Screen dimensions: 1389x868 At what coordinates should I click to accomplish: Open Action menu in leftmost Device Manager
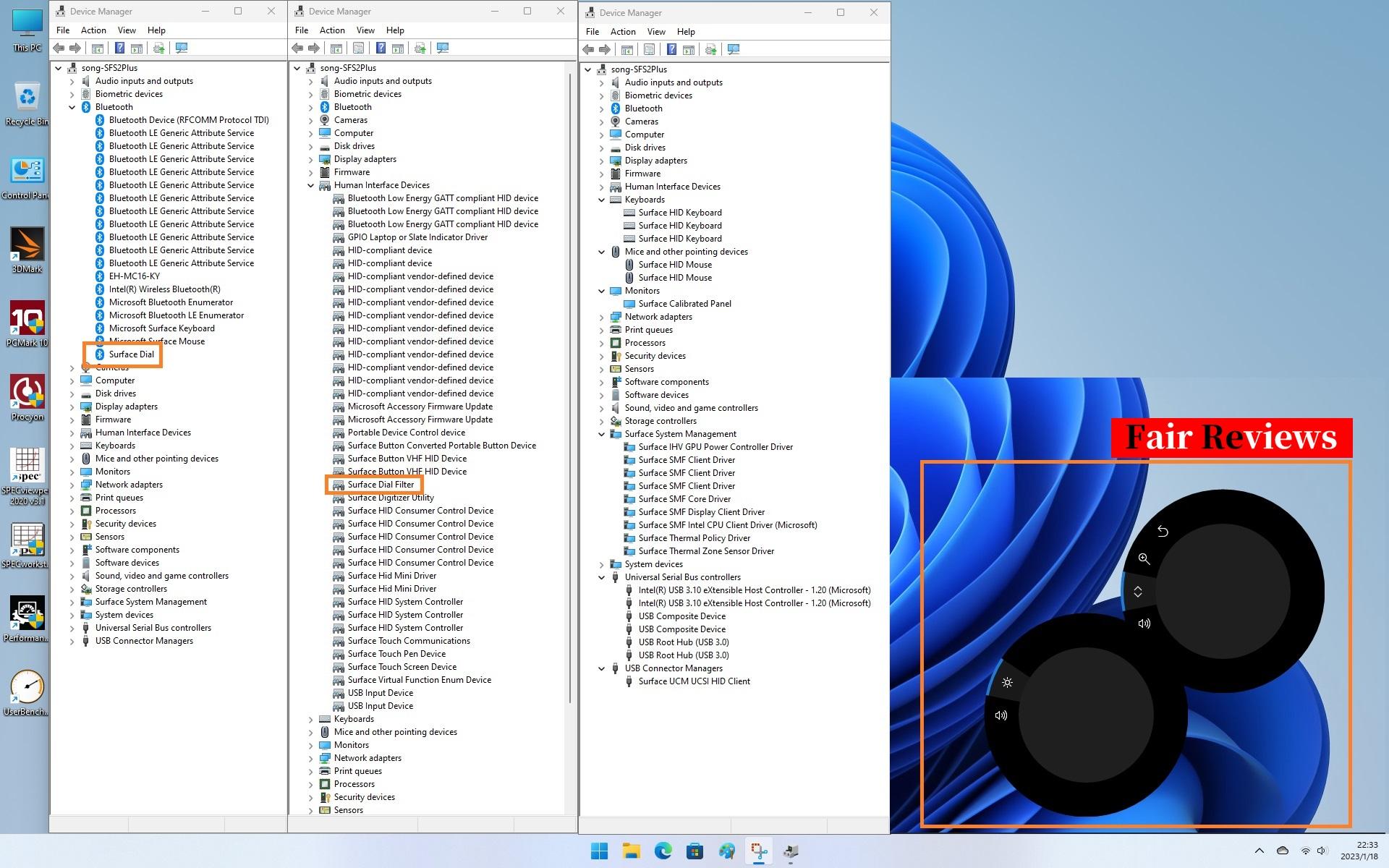pos(93,30)
